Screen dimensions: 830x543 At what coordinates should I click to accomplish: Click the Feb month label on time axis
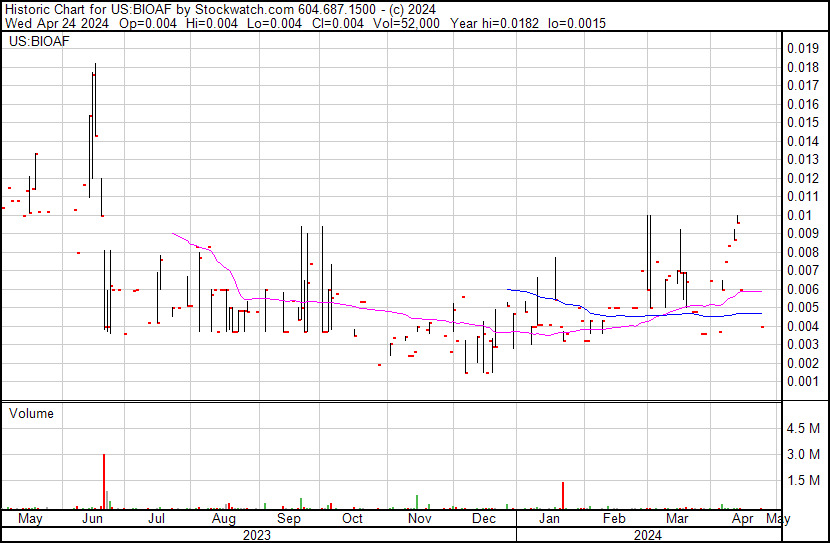pos(614,518)
